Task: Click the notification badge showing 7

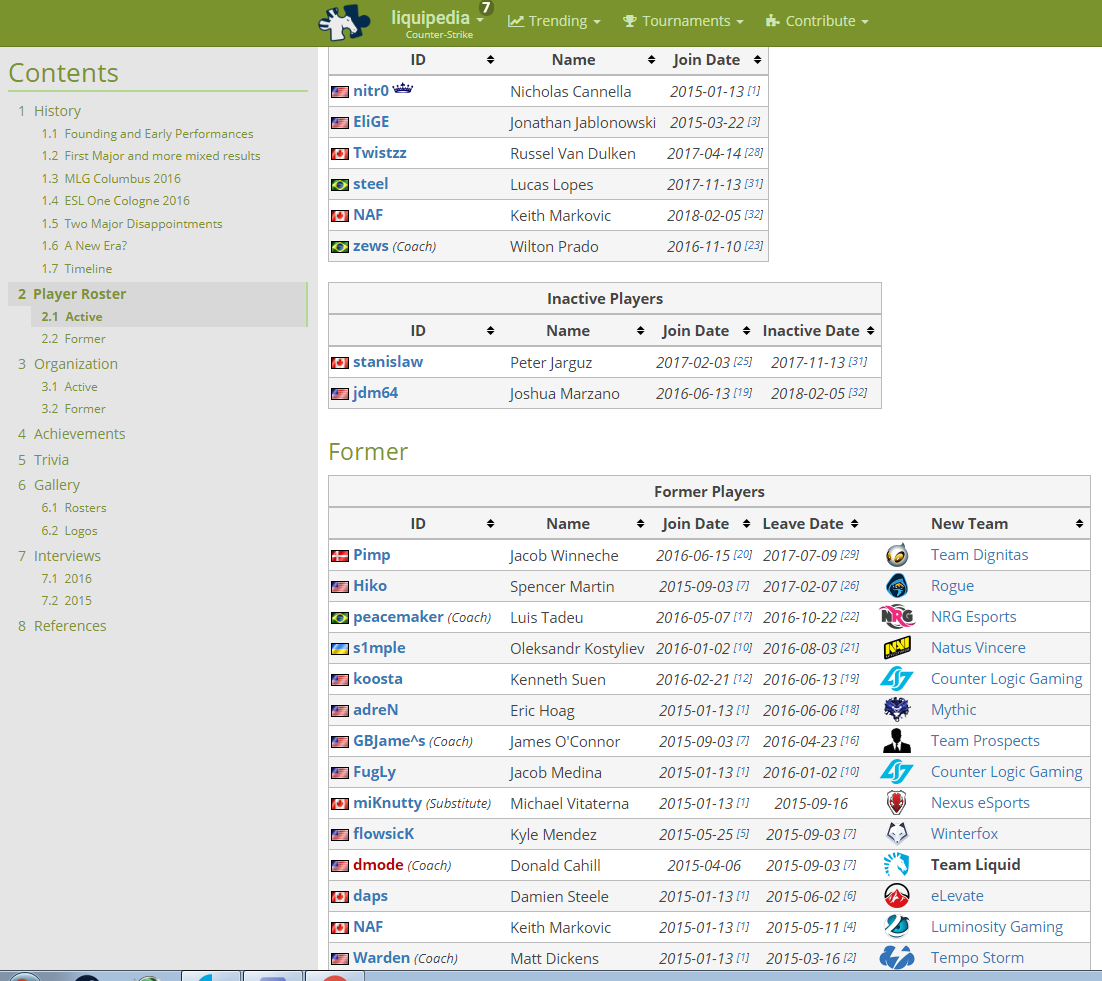Action: point(486,8)
